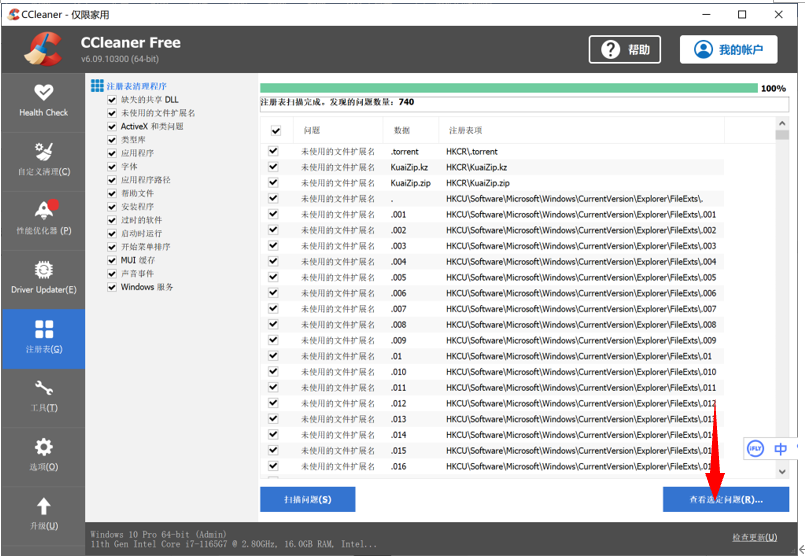Select the row with data .013

(492, 419)
